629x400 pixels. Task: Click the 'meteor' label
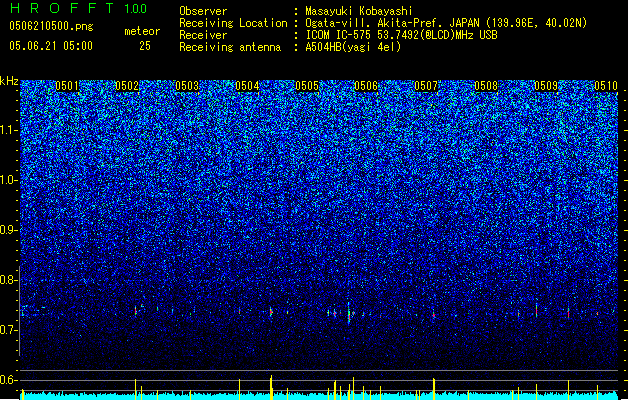142,31
